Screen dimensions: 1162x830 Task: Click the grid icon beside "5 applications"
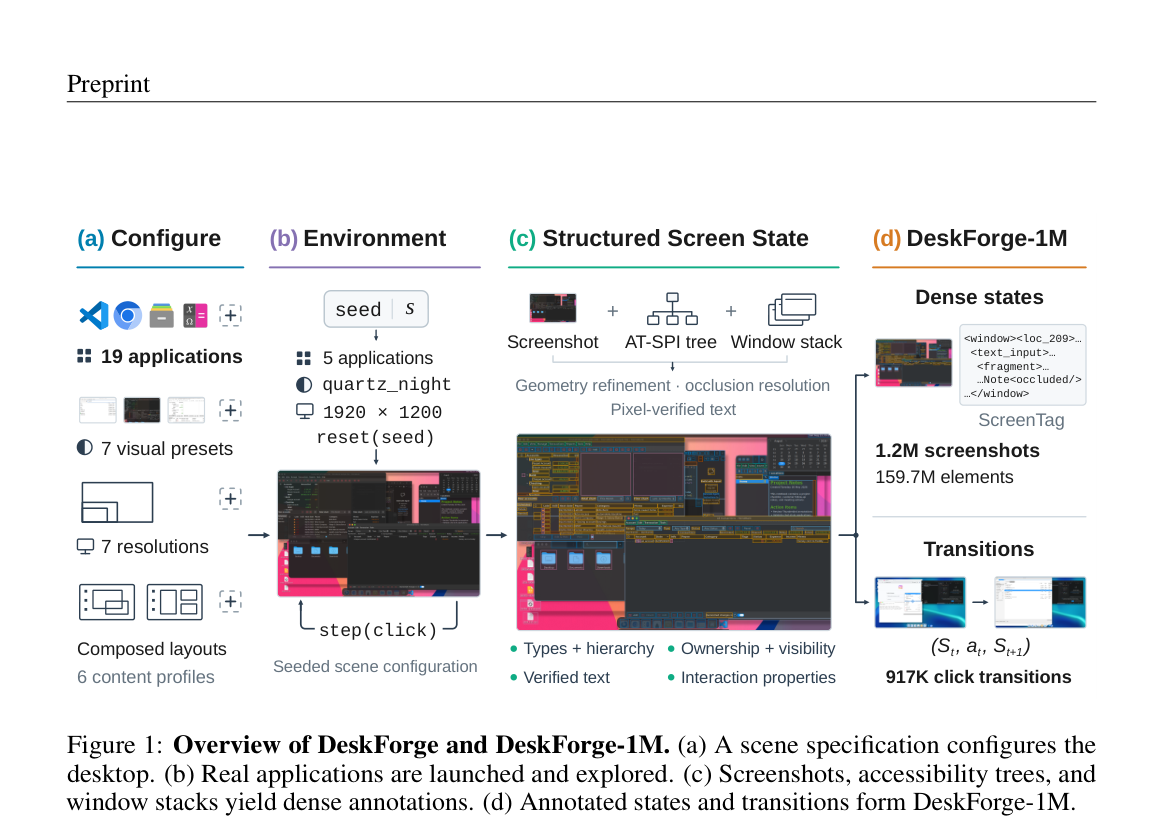point(304,359)
